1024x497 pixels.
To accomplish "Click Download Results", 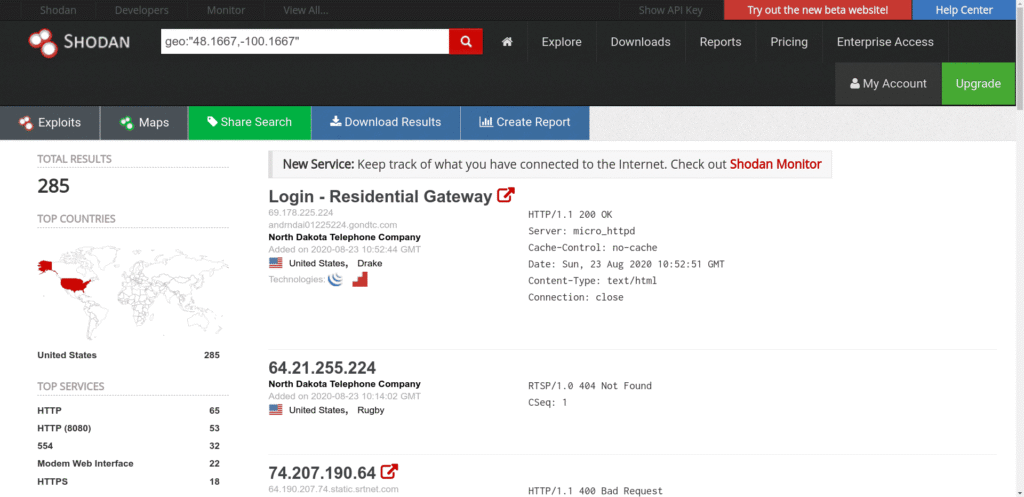I will click(x=385, y=122).
